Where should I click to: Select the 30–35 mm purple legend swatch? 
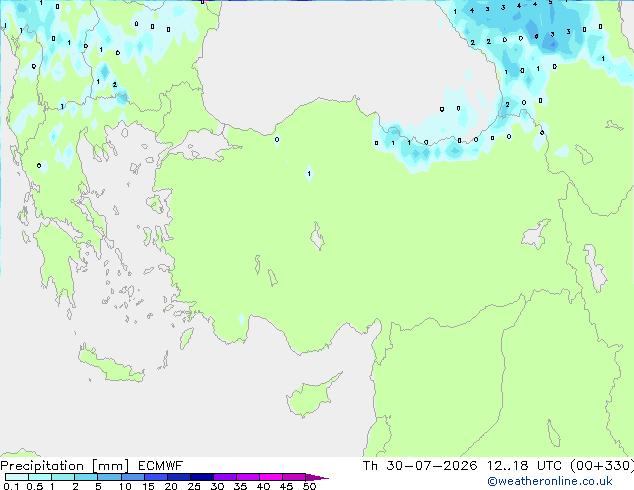click(x=224, y=477)
